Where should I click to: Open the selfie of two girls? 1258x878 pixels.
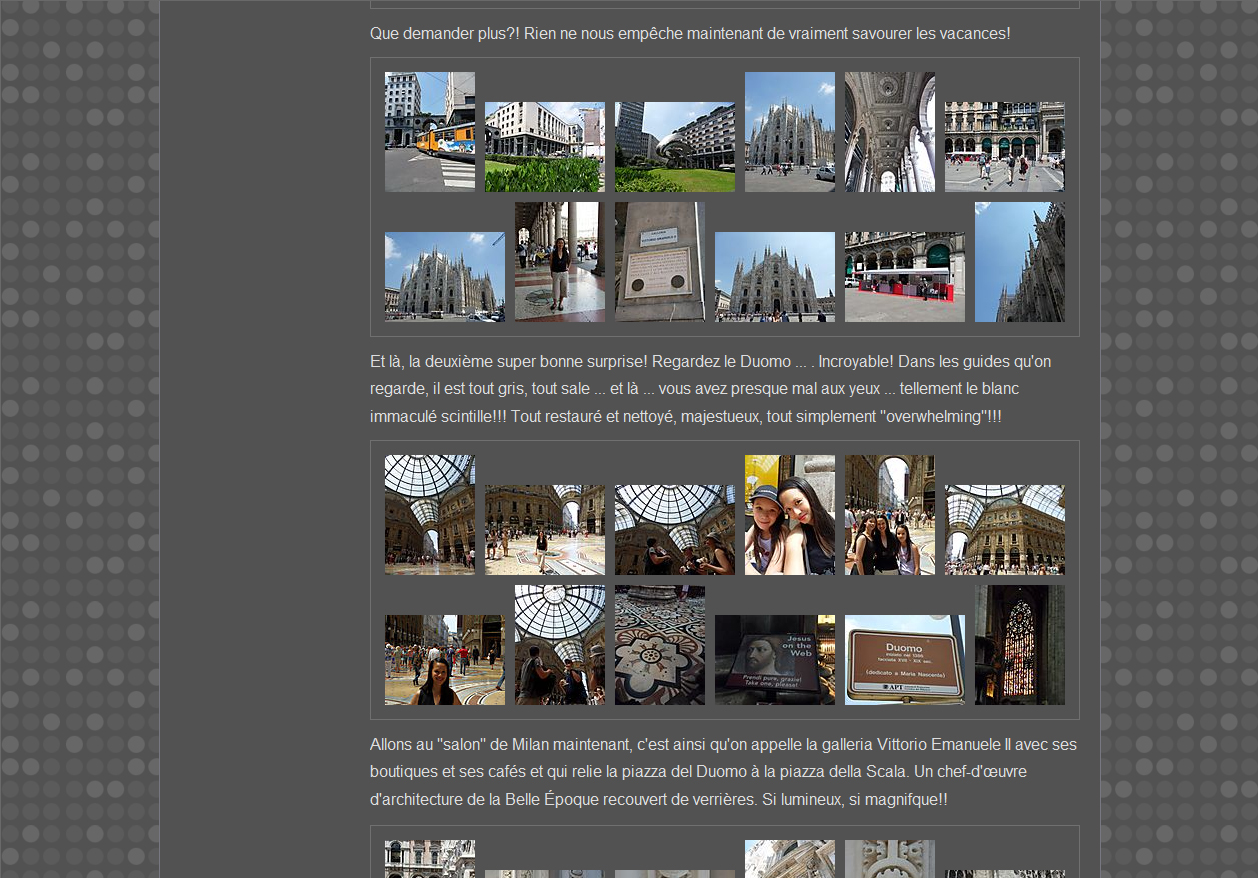tap(789, 514)
